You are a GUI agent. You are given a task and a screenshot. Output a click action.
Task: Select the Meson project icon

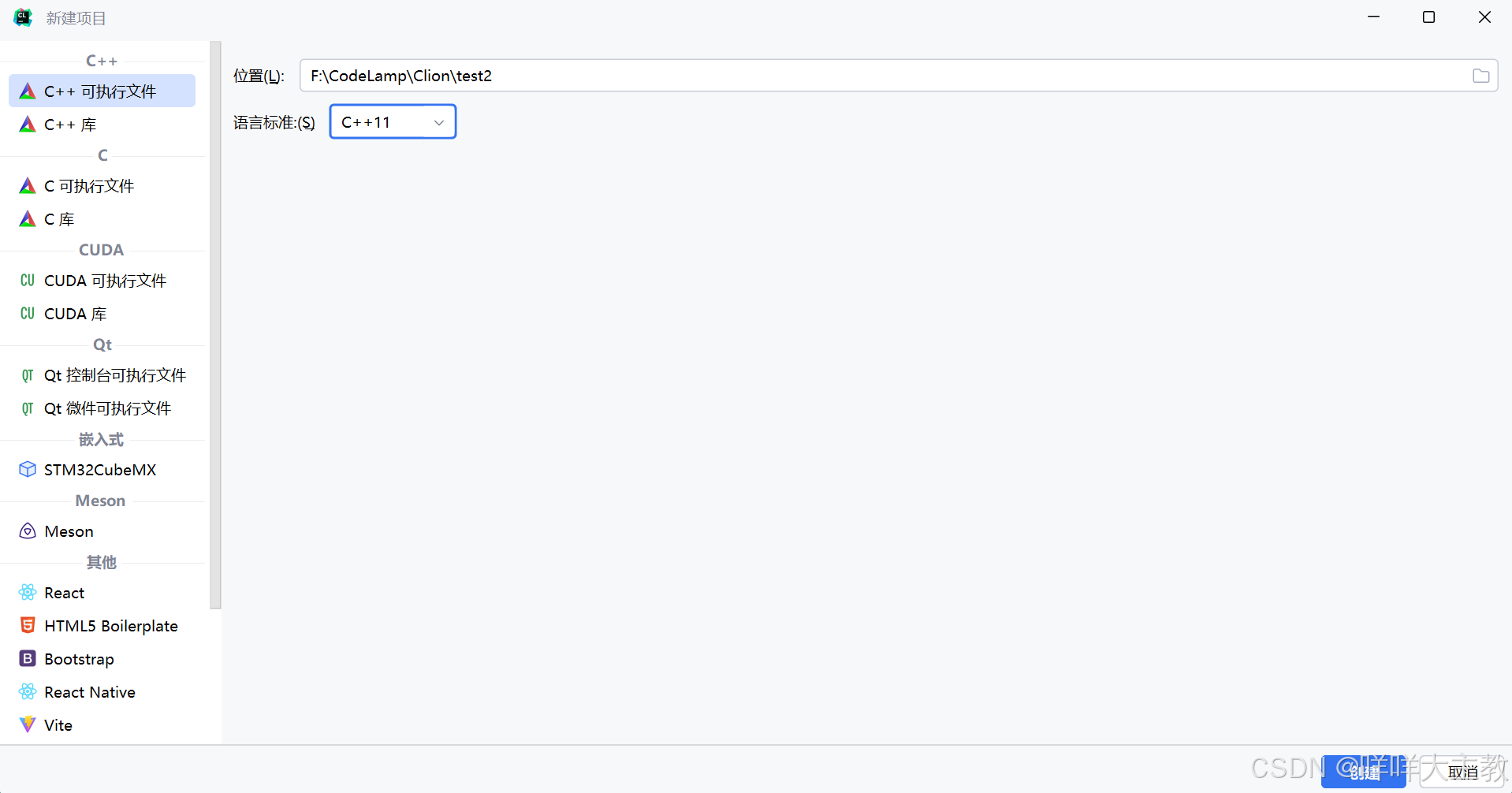pos(28,531)
